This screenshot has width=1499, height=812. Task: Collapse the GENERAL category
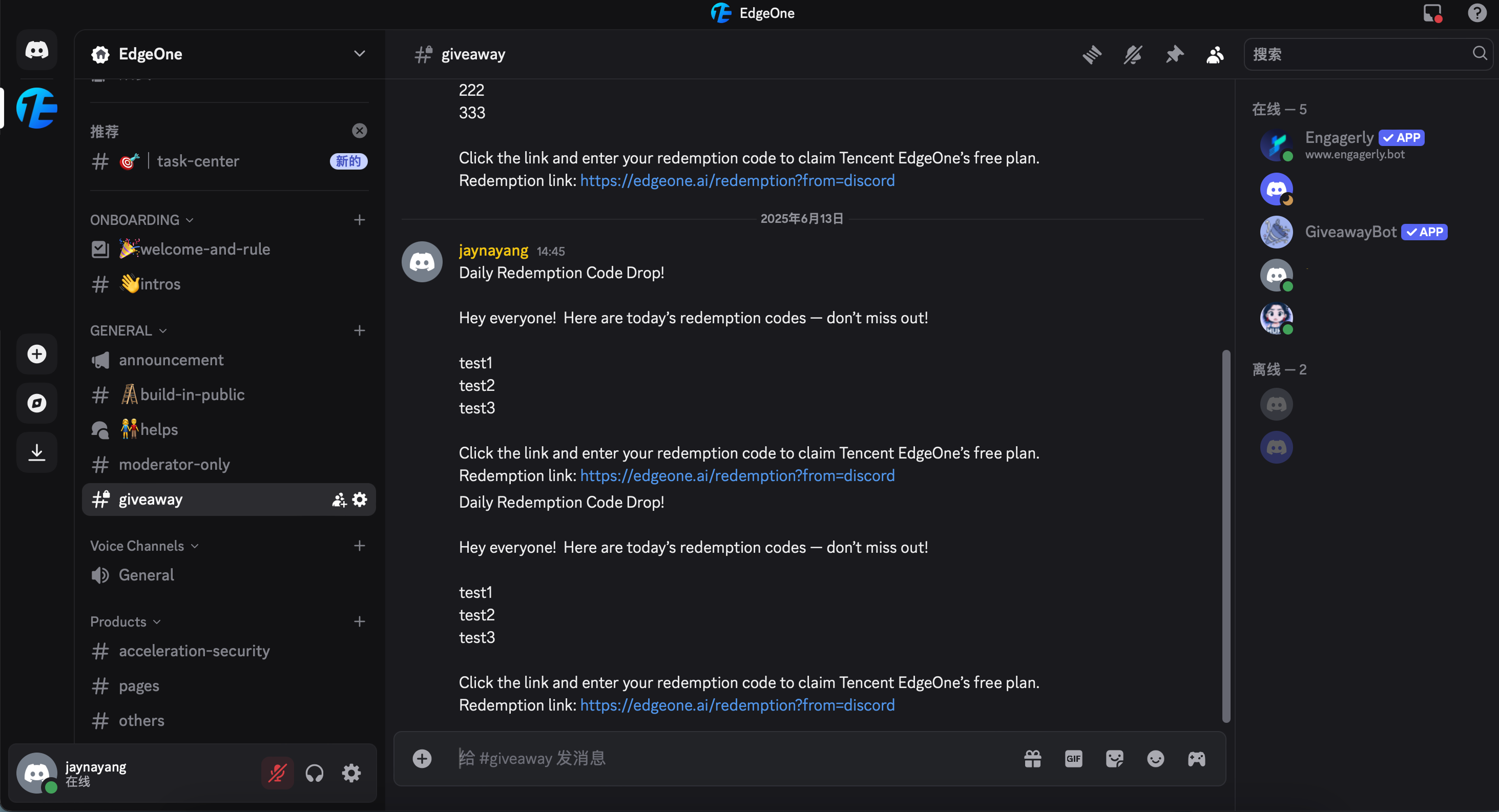[128, 330]
